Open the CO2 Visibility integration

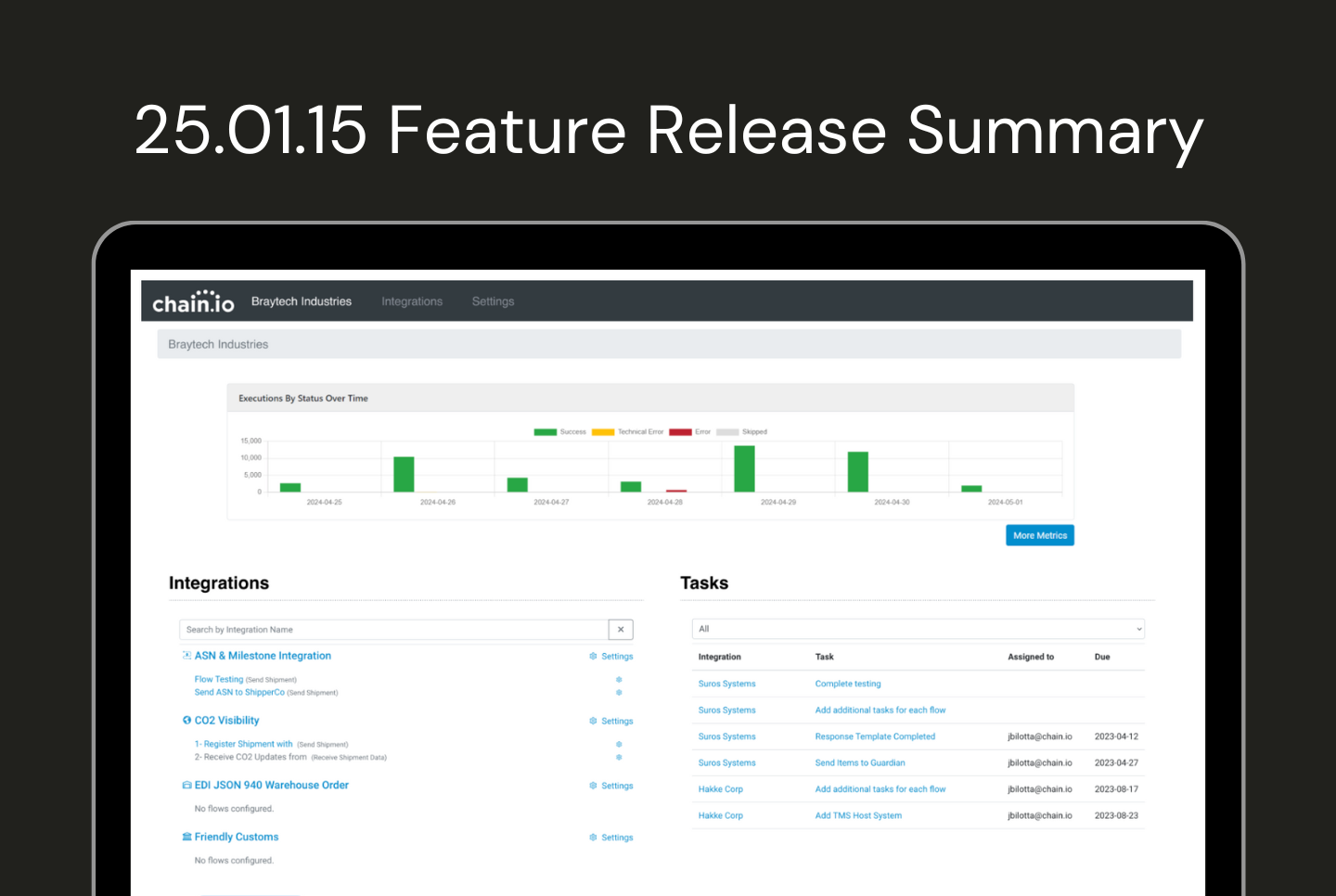click(x=227, y=721)
